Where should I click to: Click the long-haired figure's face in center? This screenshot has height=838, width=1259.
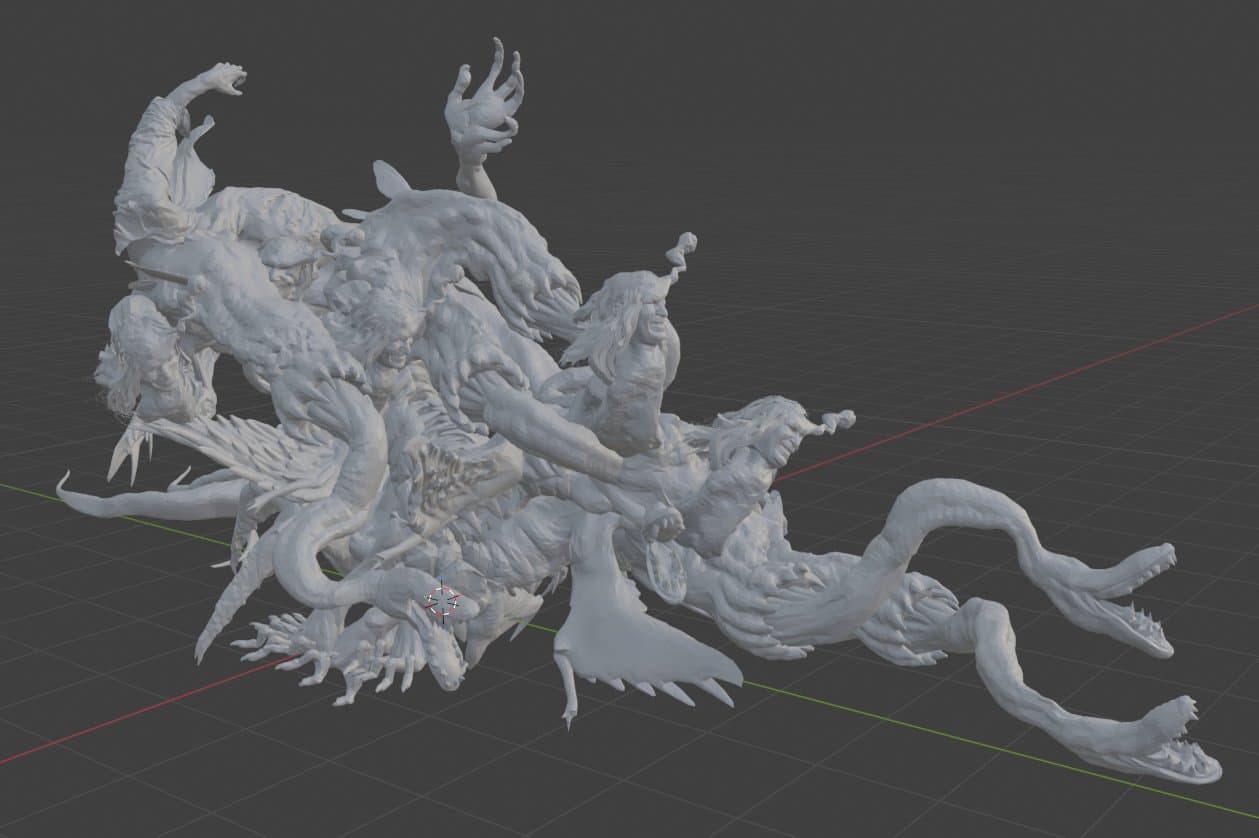click(650, 320)
